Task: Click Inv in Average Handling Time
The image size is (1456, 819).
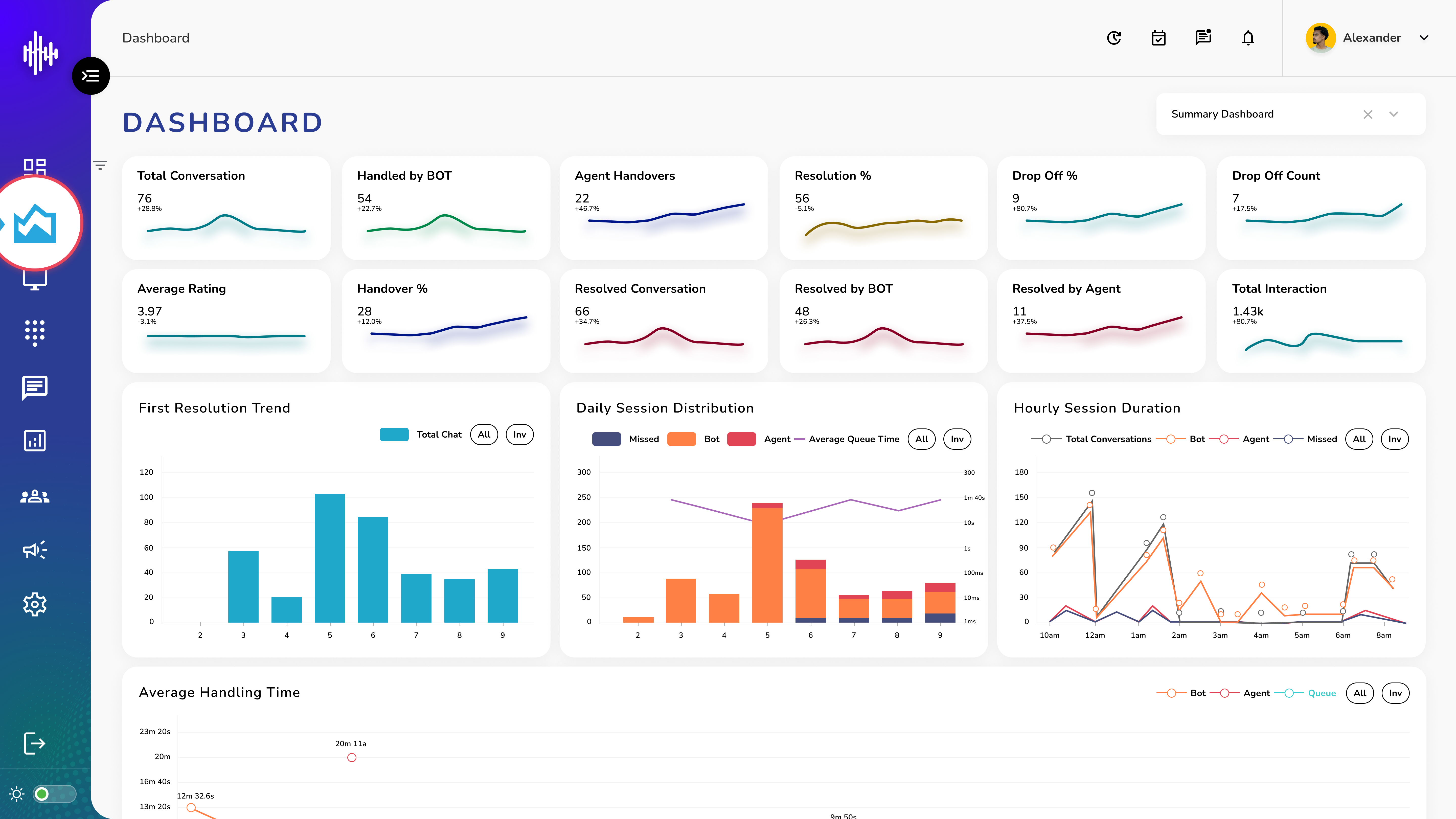Action: click(x=1395, y=693)
